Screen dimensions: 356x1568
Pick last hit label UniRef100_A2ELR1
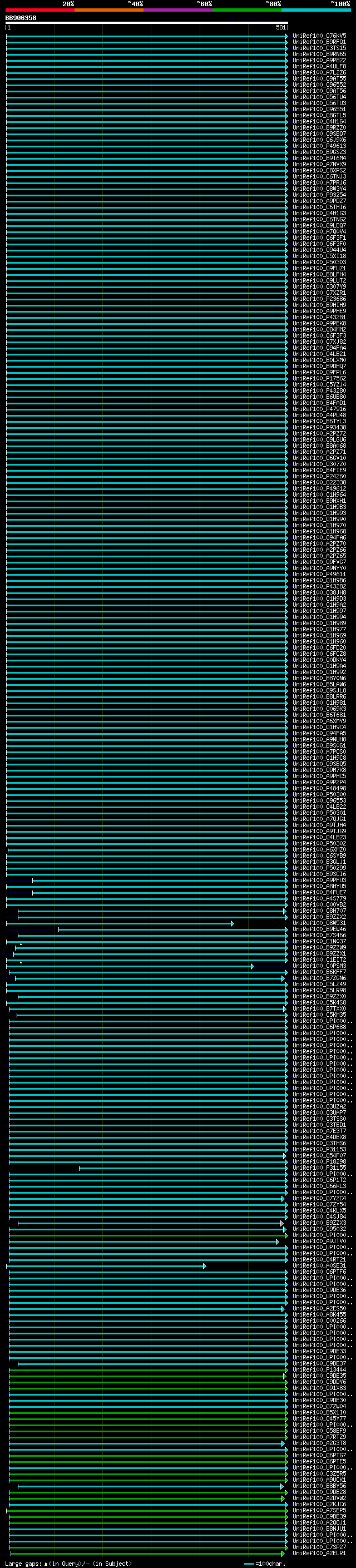pos(319,1554)
